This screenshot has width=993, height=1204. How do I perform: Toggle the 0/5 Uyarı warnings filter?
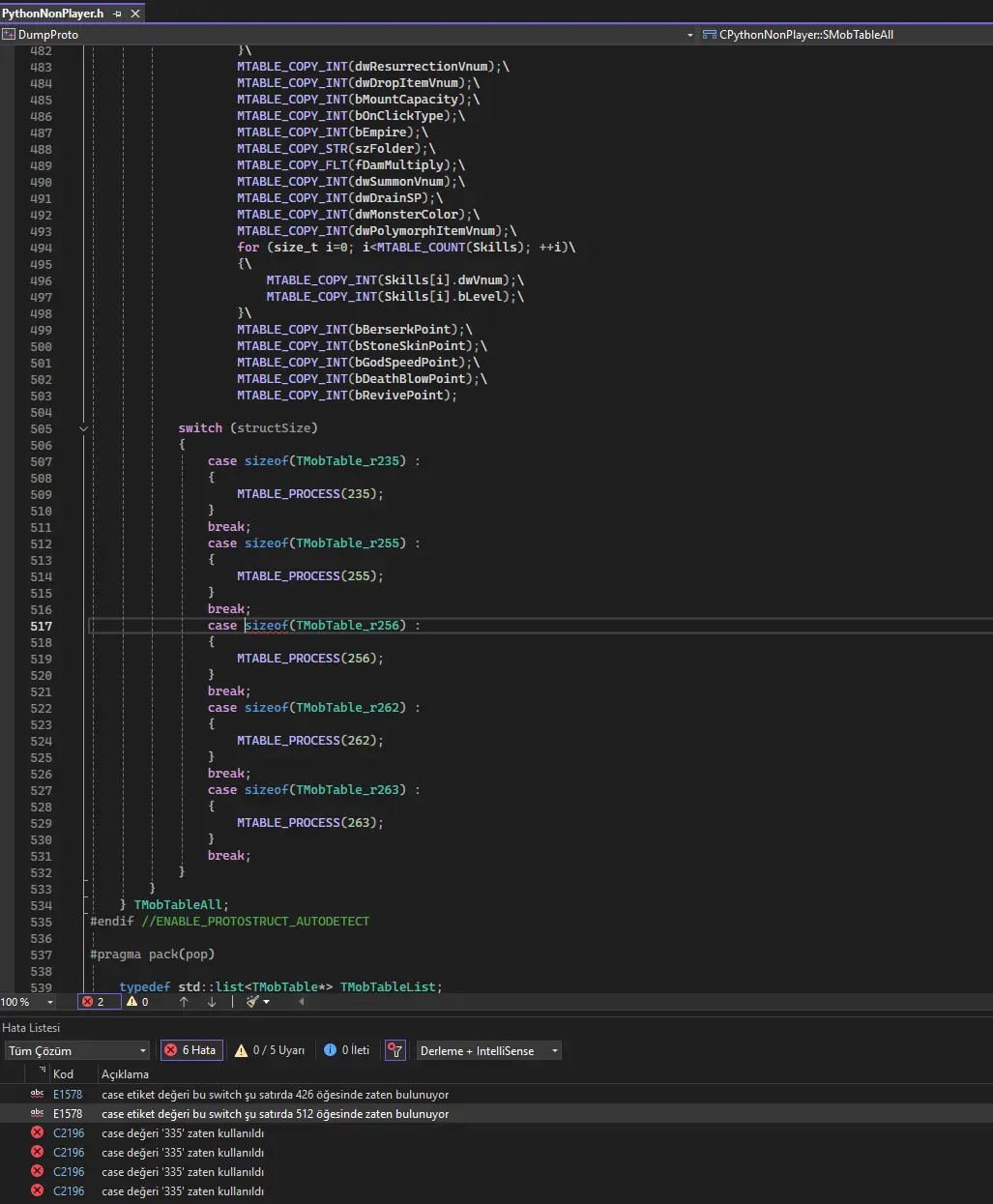pos(269,1050)
